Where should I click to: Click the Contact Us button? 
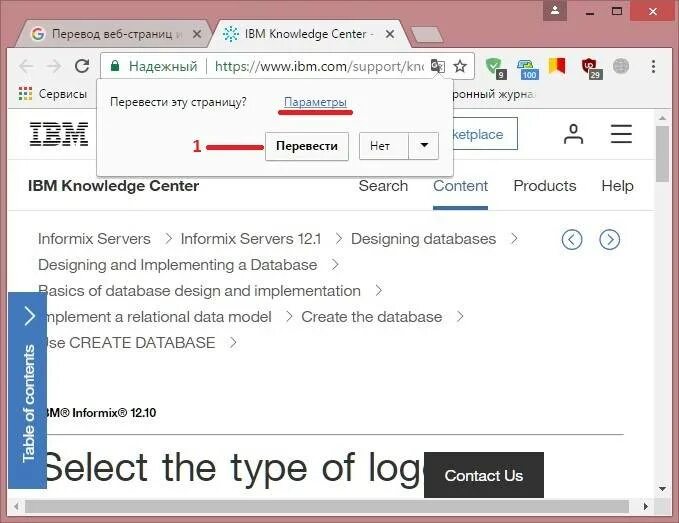point(484,475)
